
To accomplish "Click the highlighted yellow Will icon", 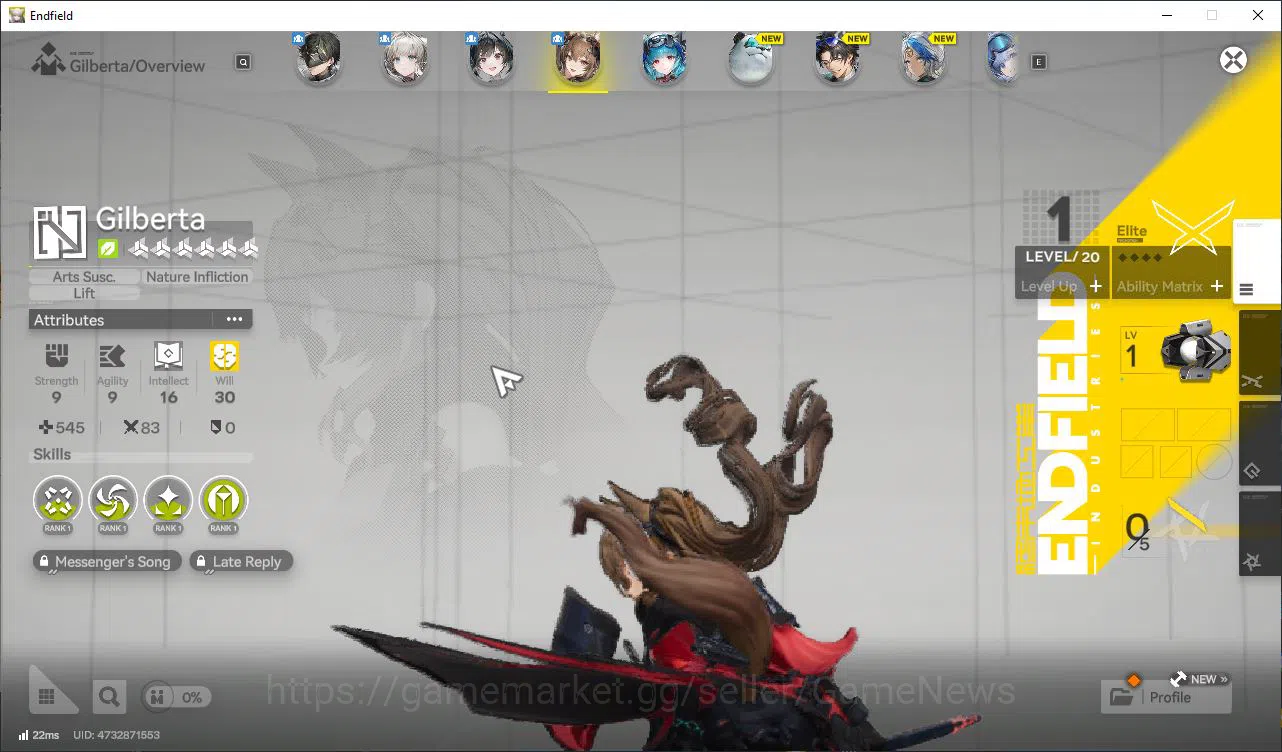I will click(x=224, y=356).
